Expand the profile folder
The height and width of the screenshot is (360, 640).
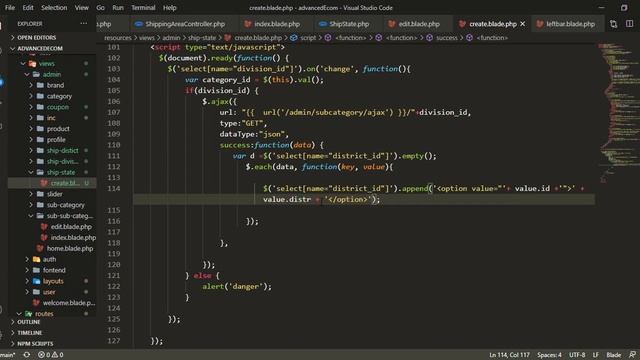pyautogui.click(x=52, y=140)
